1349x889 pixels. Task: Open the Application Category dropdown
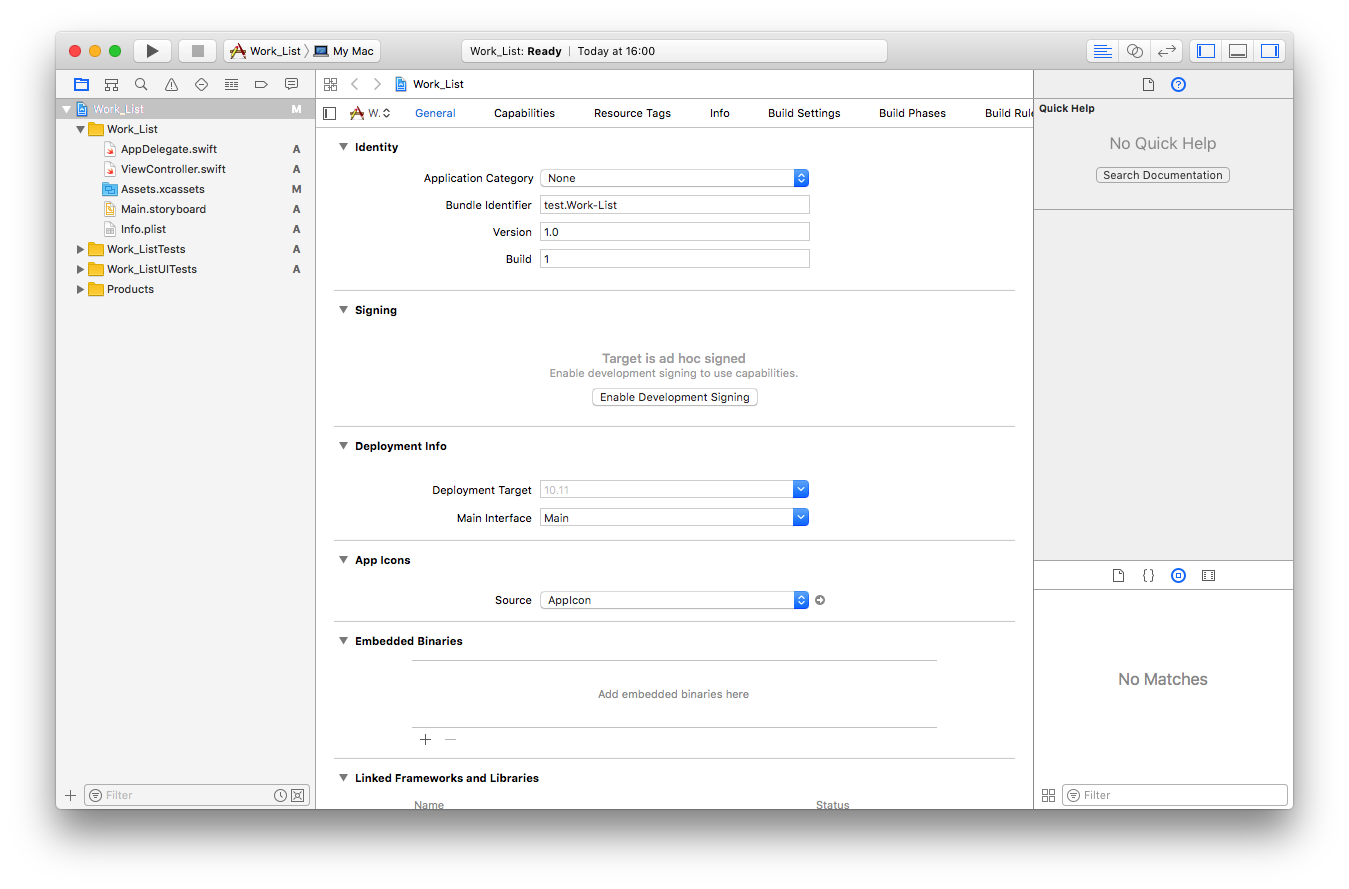(674, 178)
